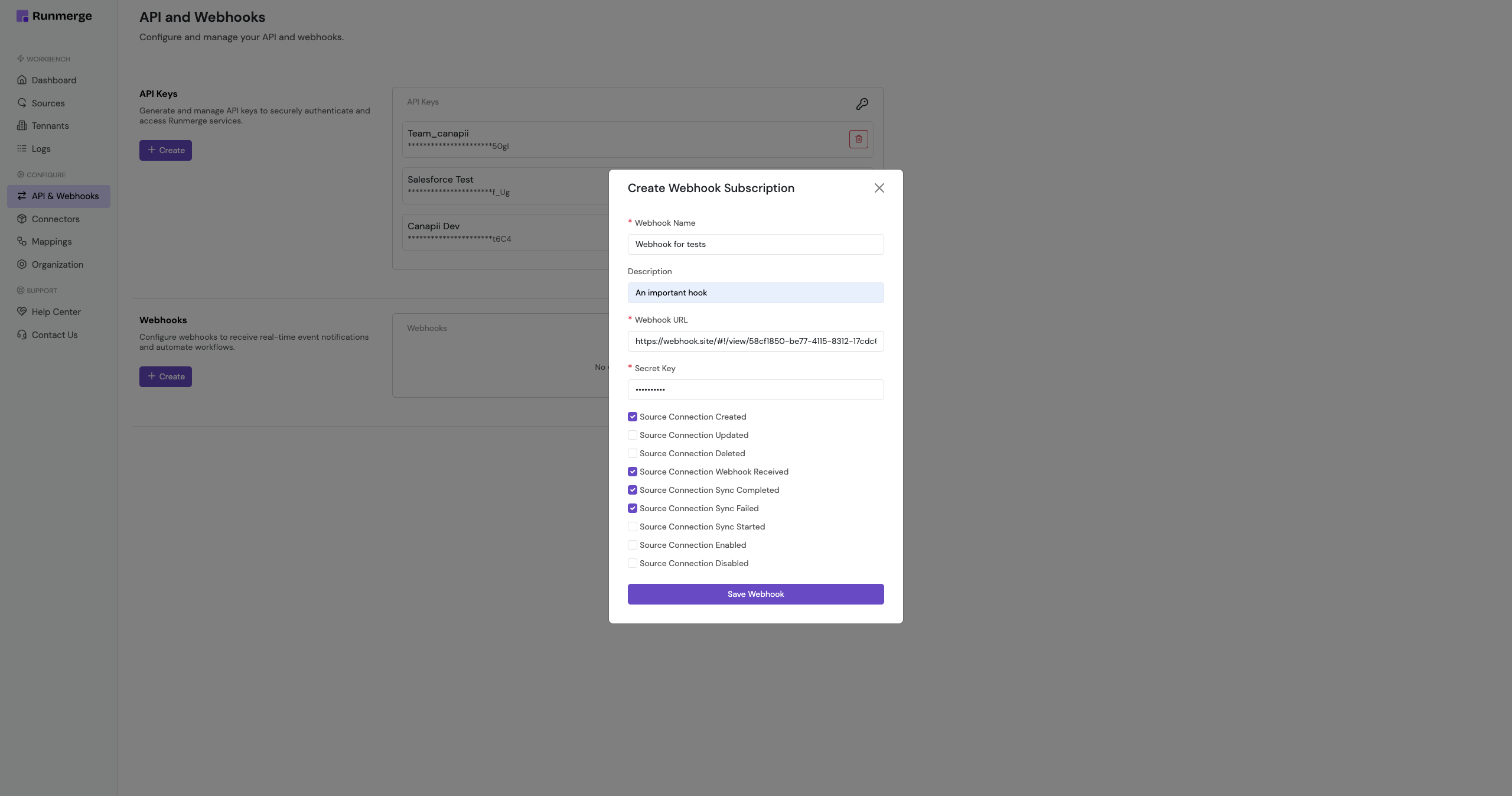Open the Tennants section
This screenshot has width=1512, height=796.
click(x=50, y=125)
